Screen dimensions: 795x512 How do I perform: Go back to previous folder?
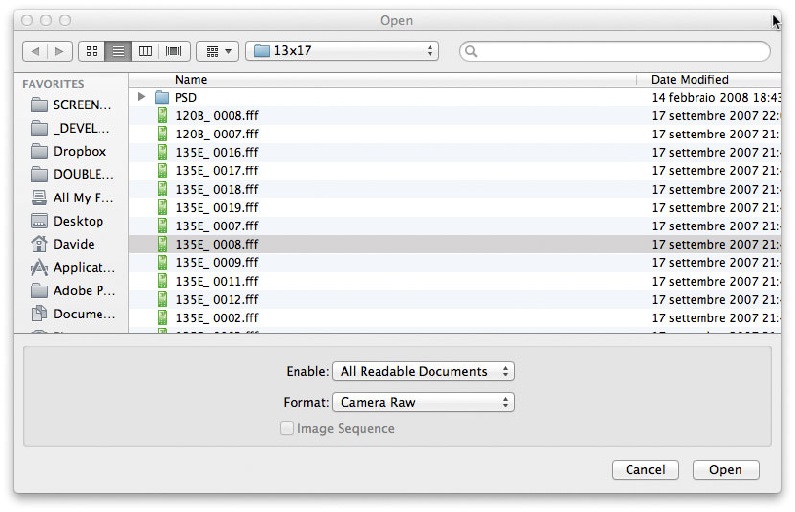click(35, 51)
